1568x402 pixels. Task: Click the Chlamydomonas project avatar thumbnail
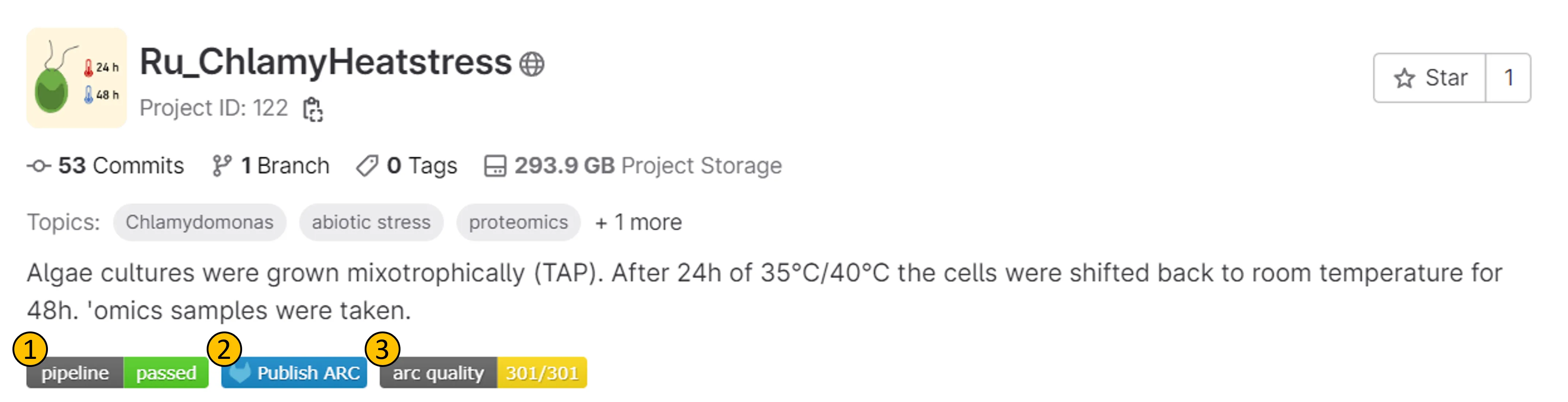(x=77, y=77)
